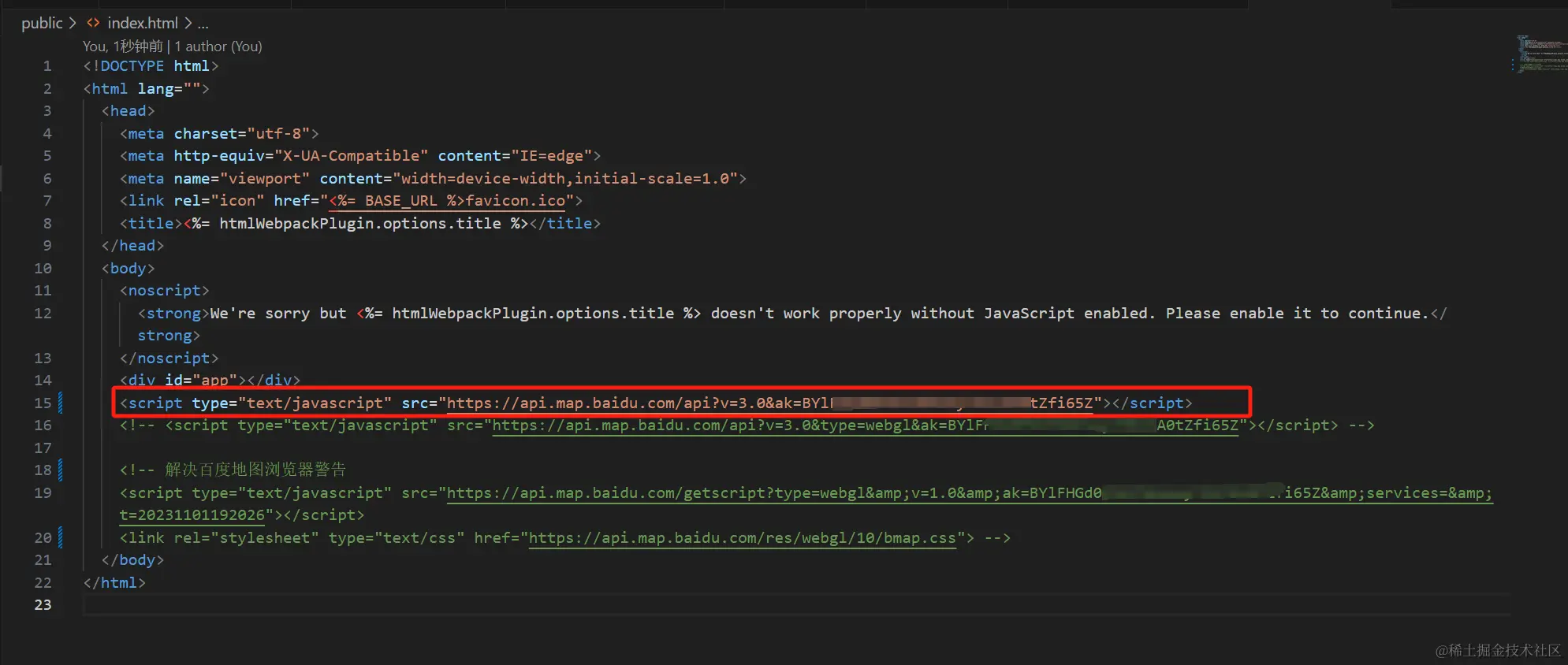The height and width of the screenshot is (665, 1568).
Task: Open the api.map.baidu.com/api?v=3.0&ak URL on line 15
Action: (769, 403)
